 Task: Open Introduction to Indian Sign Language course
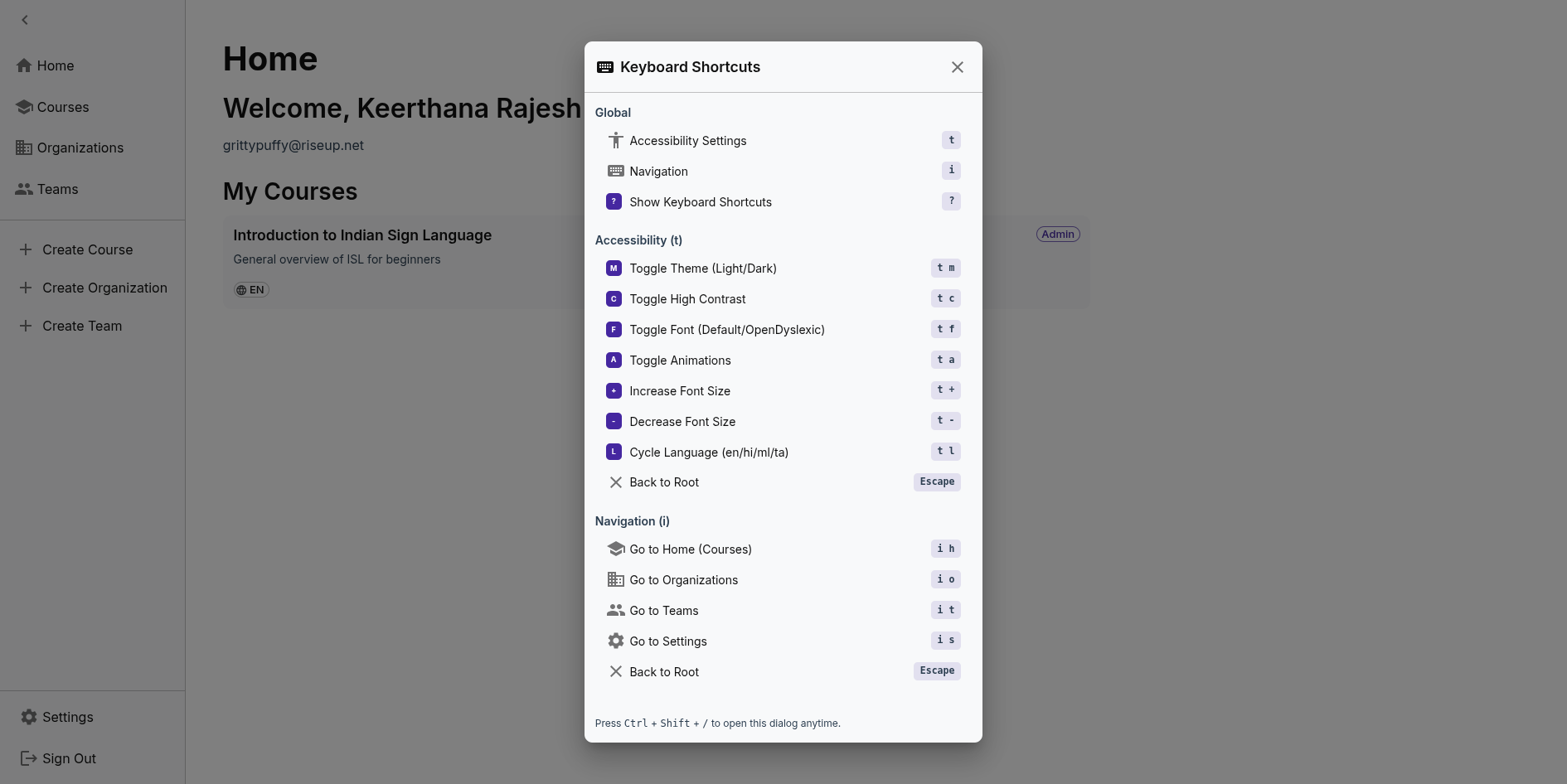click(x=362, y=235)
